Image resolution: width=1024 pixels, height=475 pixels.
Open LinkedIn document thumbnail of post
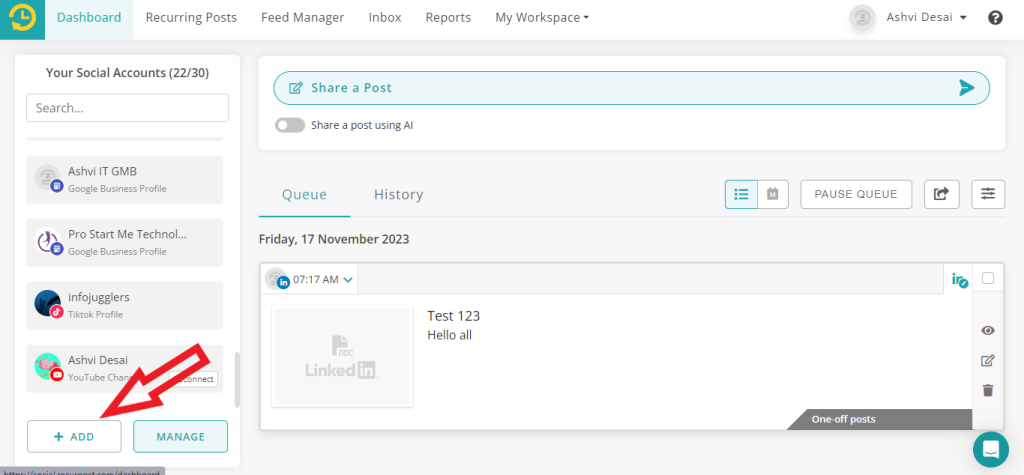[342, 357]
